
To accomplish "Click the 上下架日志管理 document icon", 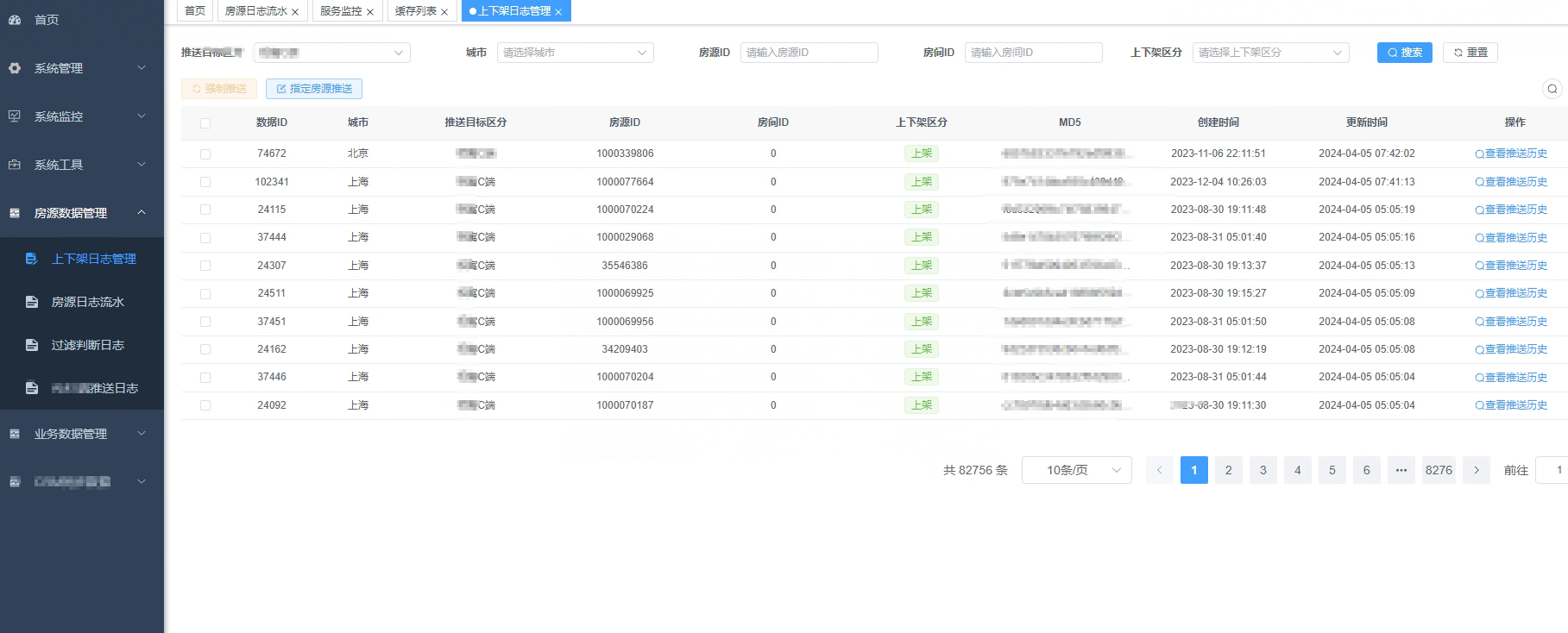I will 32,259.
